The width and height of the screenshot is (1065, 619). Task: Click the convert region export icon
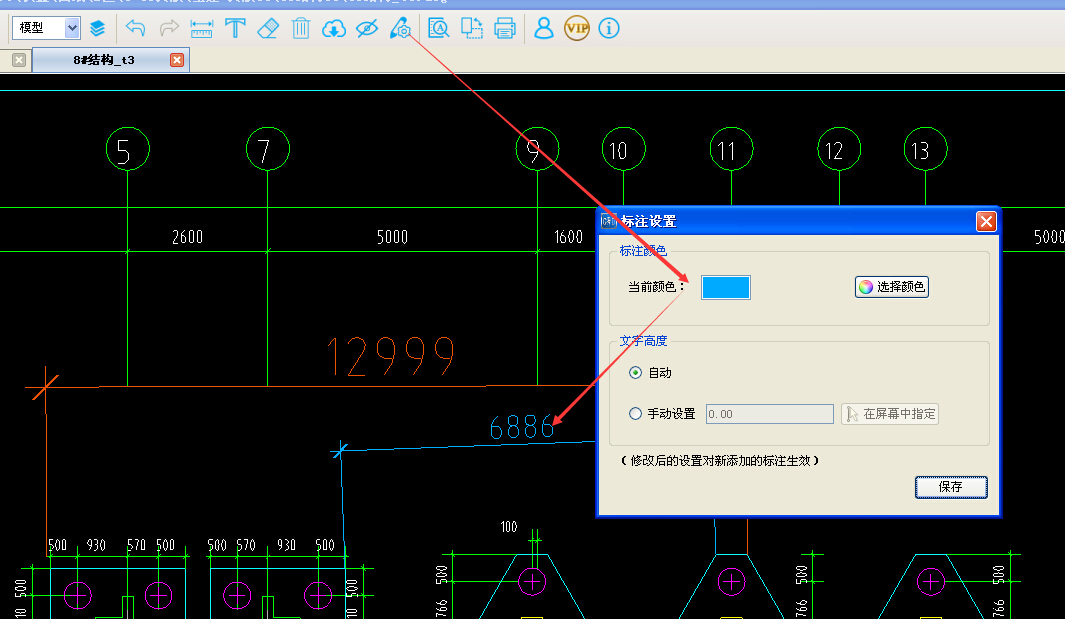point(471,29)
